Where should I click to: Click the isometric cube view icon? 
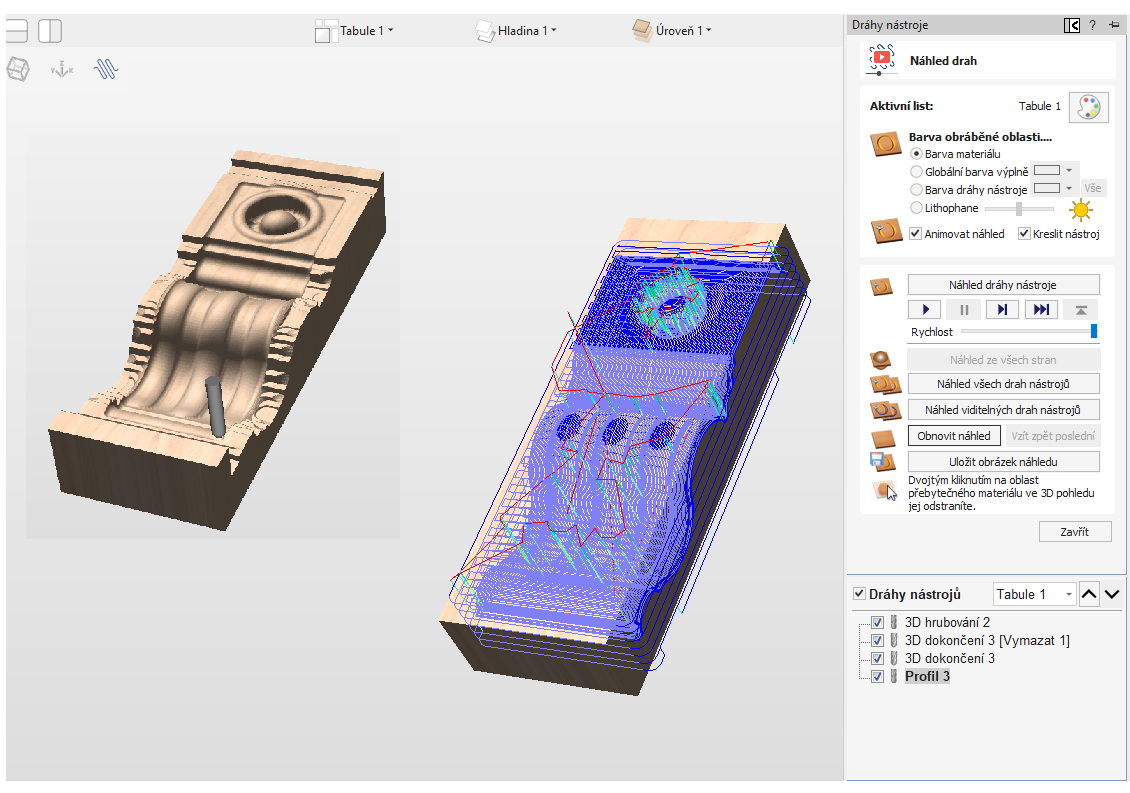(x=18, y=69)
